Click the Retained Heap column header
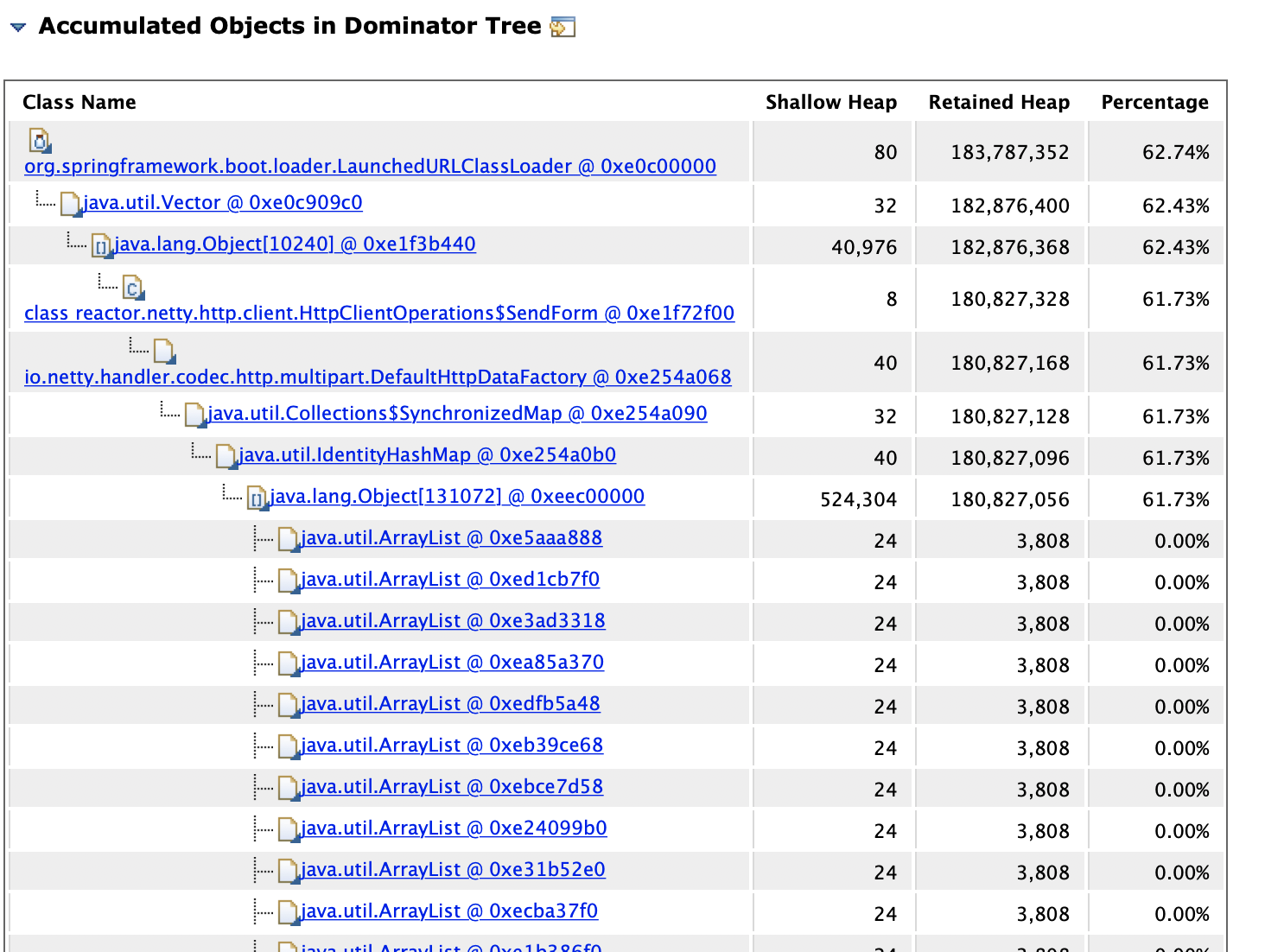The height and width of the screenshot is (952, 1284). tap(999, 102)
